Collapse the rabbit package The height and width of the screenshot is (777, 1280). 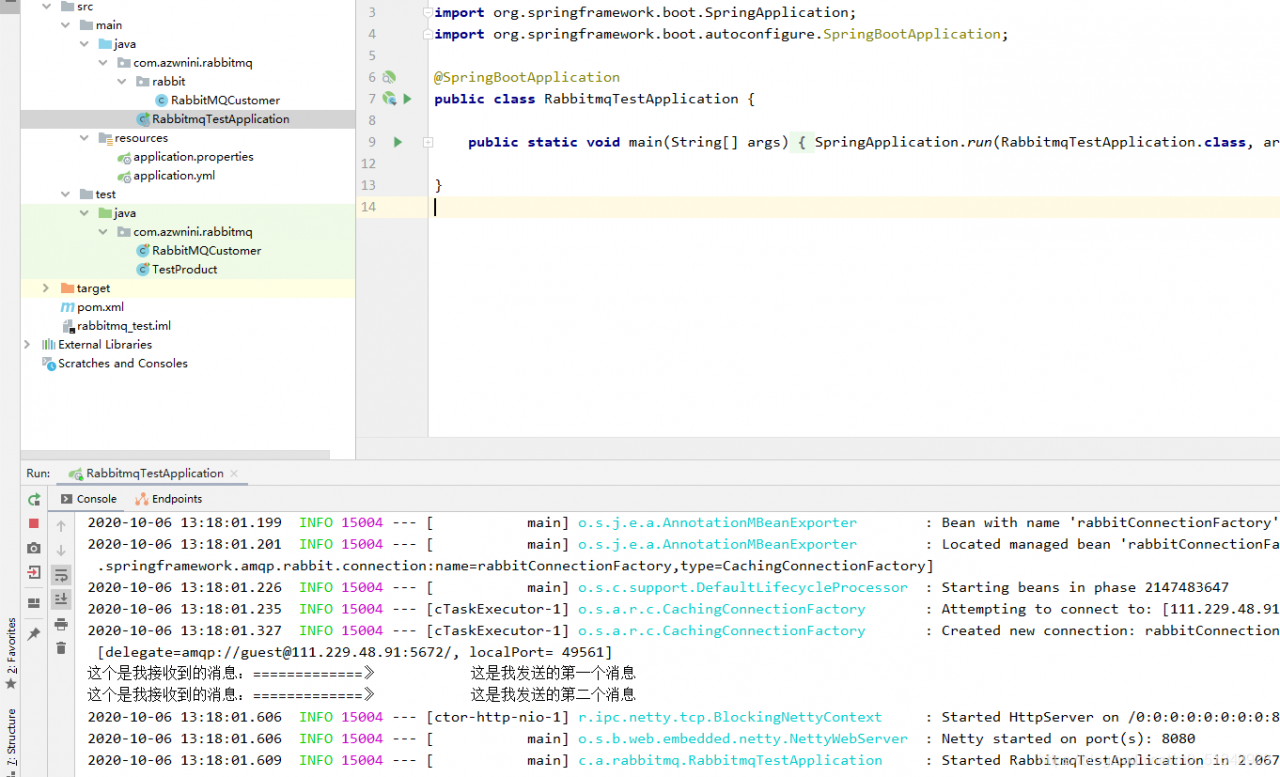pyautogui.click(x=122, y=82)
